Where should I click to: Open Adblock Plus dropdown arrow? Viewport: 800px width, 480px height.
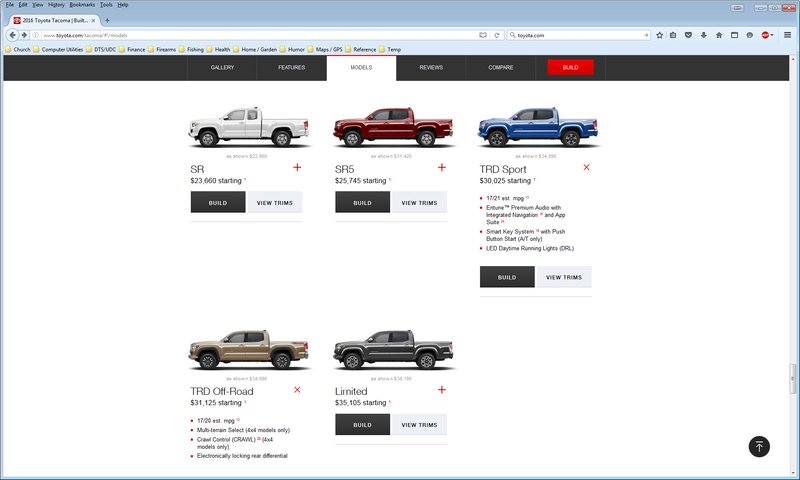tap(772, 35)
